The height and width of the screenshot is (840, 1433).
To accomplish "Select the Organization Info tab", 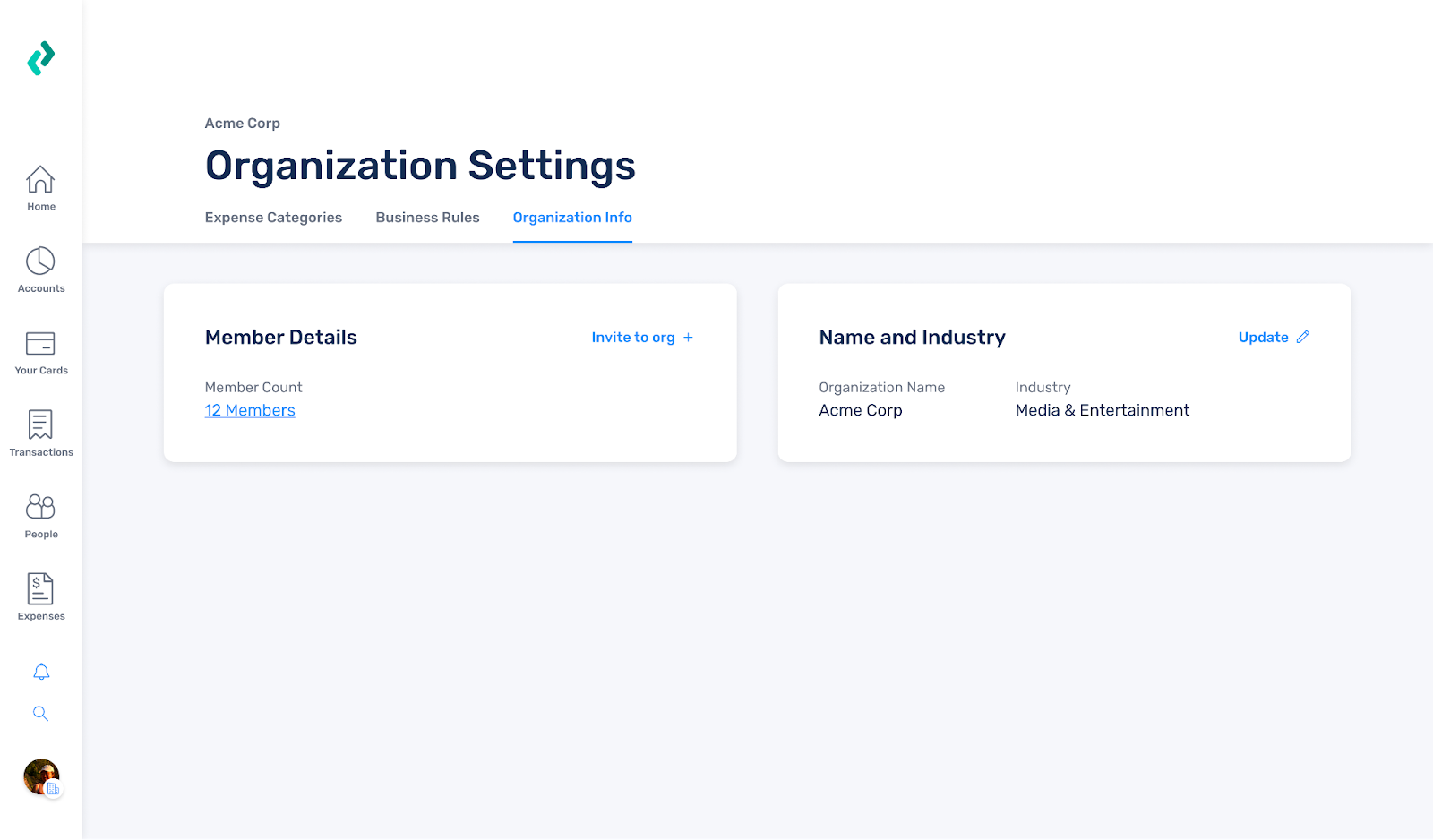I will coord(572,218).
